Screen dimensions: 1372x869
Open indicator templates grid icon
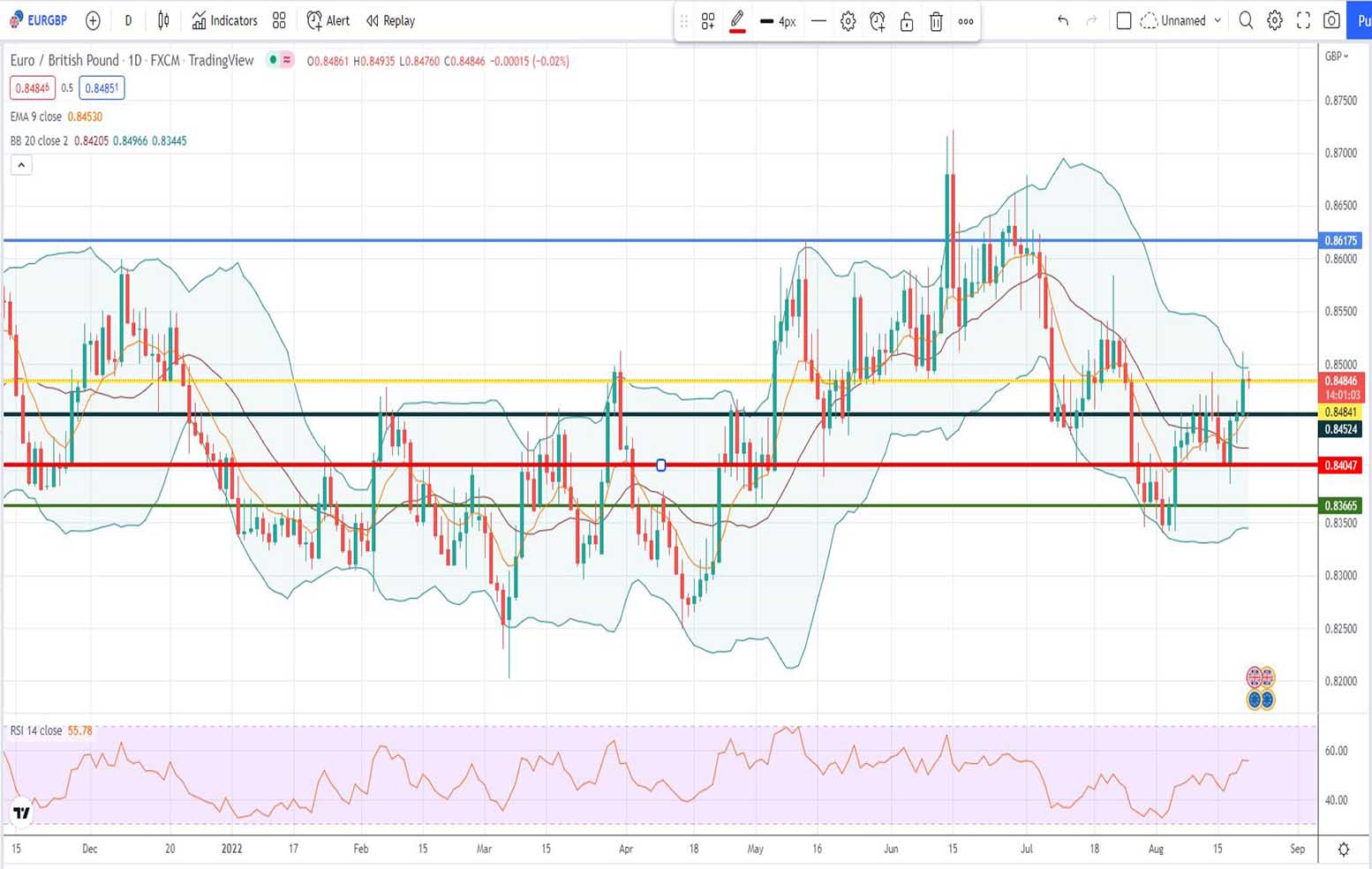[x=279, y=20]
